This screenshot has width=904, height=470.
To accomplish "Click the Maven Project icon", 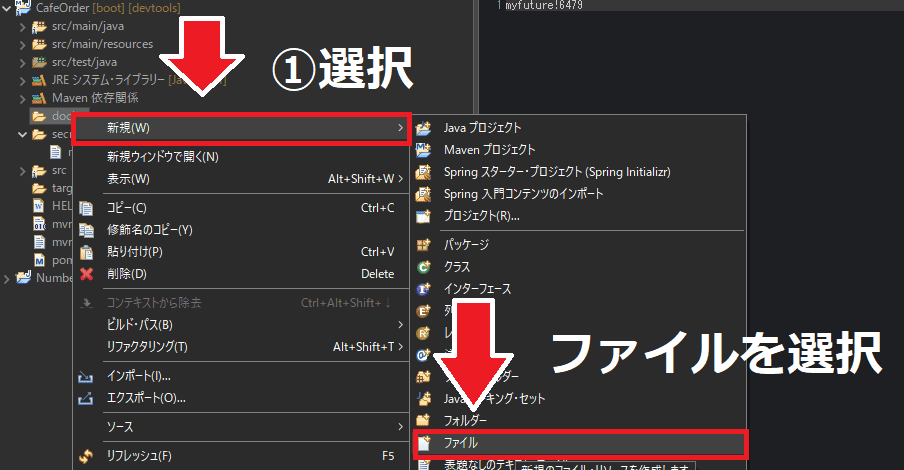I will click(x=424, y=150).
